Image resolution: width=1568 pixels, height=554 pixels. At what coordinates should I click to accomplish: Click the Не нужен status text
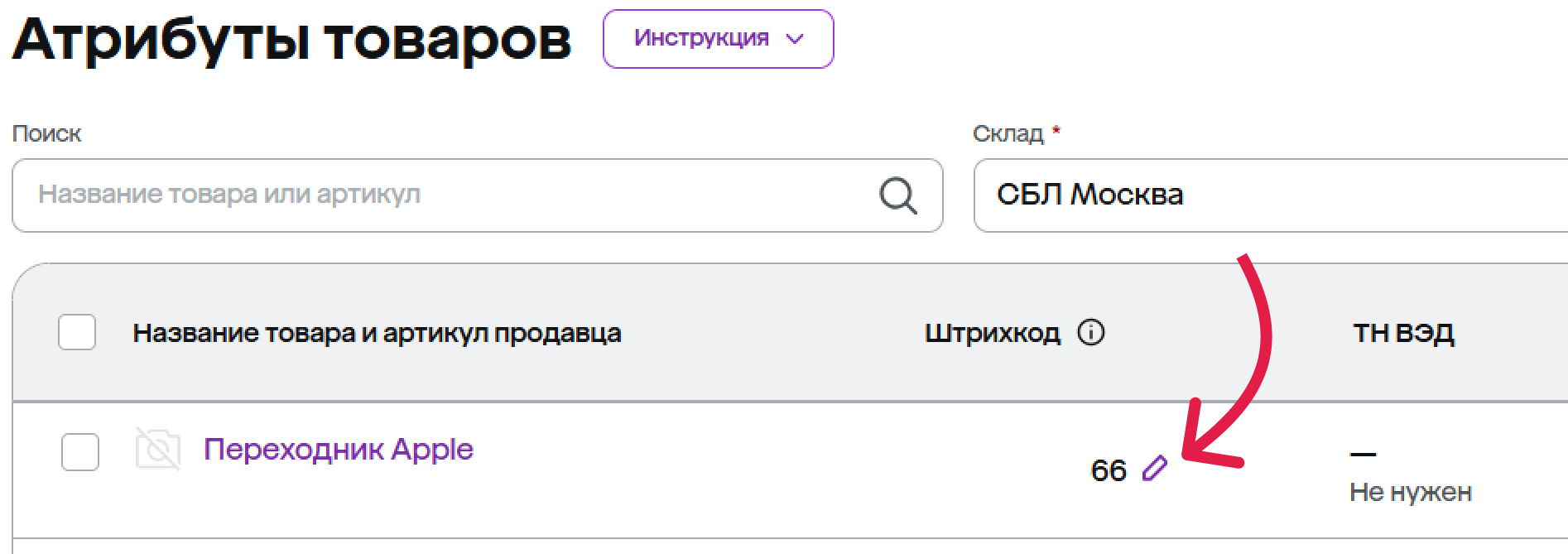[x=1410, y=492]
